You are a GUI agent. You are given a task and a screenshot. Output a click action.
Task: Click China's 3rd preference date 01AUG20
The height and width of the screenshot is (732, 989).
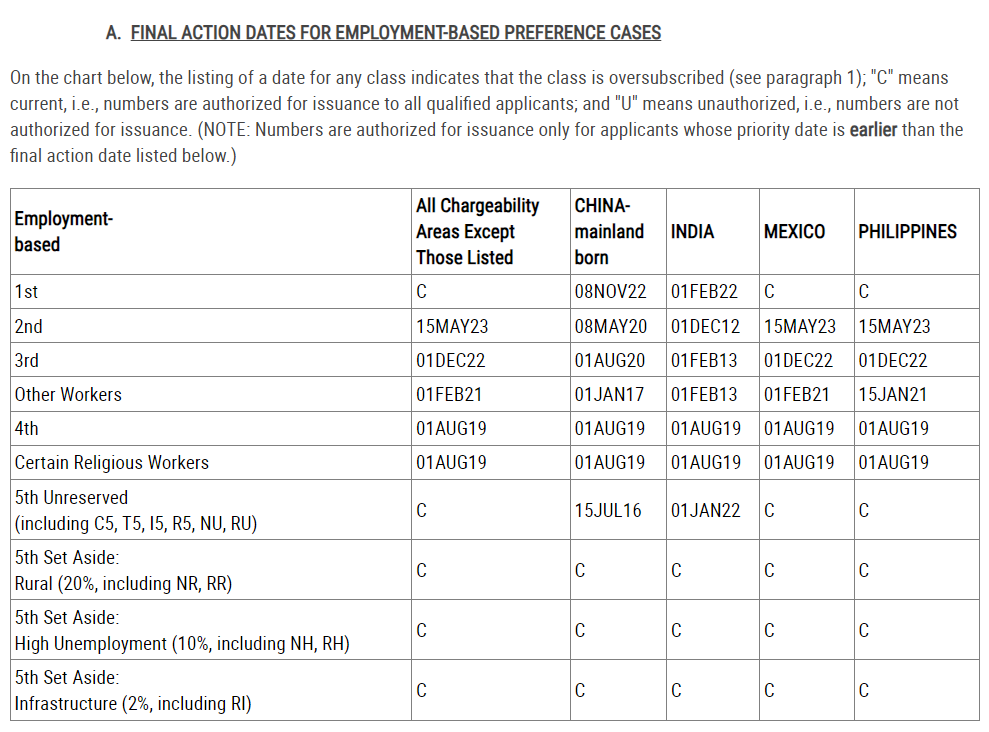coord(610,361)
